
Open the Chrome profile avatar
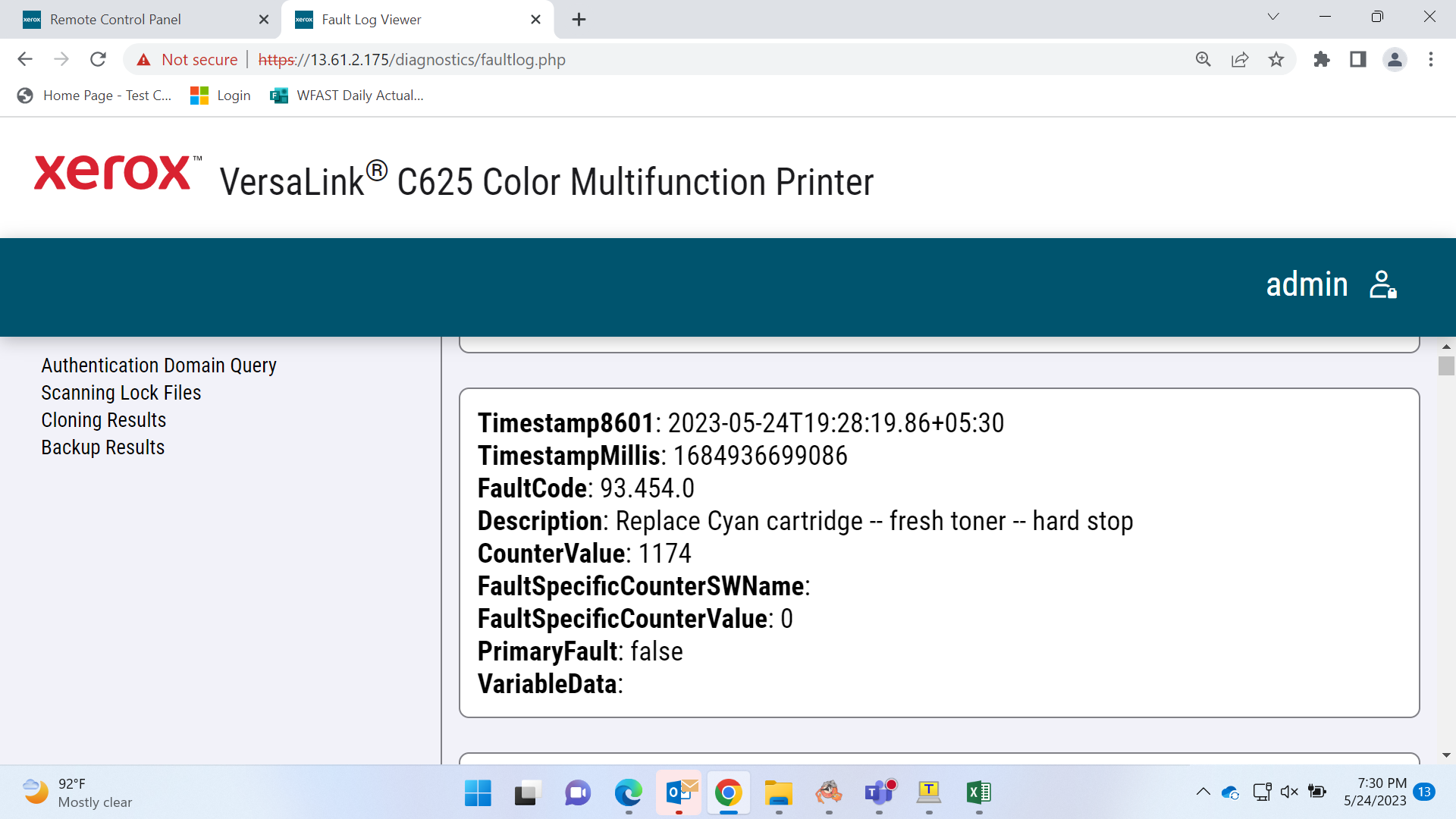tap(1395, 59)
